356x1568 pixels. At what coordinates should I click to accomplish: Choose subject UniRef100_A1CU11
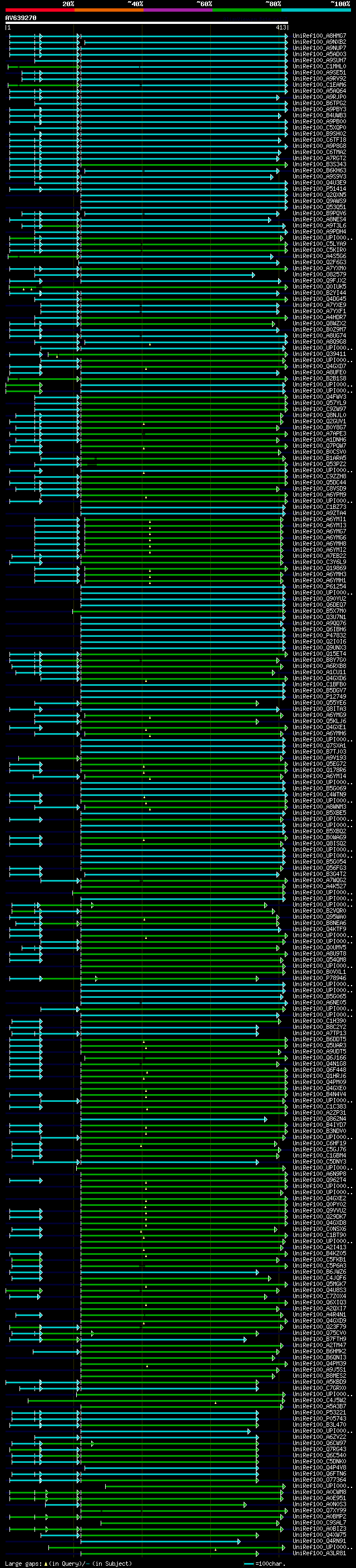[319, 672]
